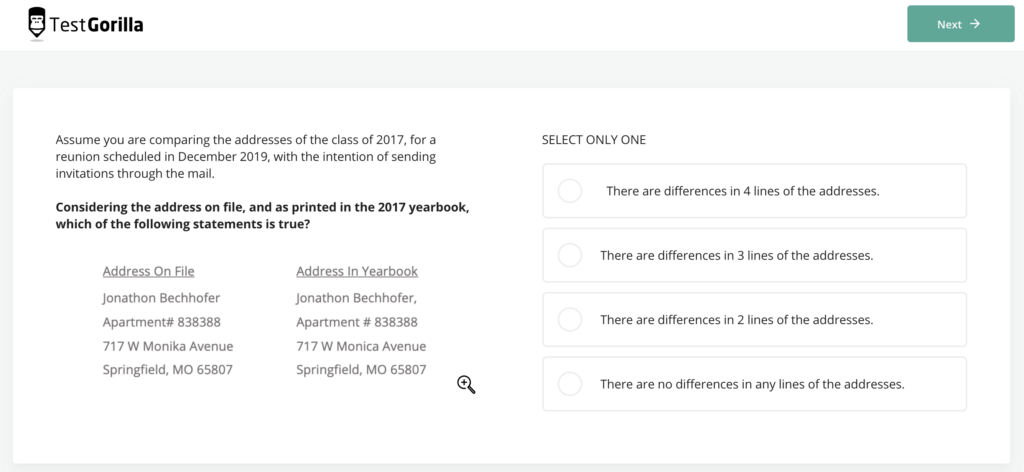Image resolution: width=1024 pixels, height=472 pixels.
Task: Click the magnifier zoom-in icon beside the addresses
Action: coord(466,384)
